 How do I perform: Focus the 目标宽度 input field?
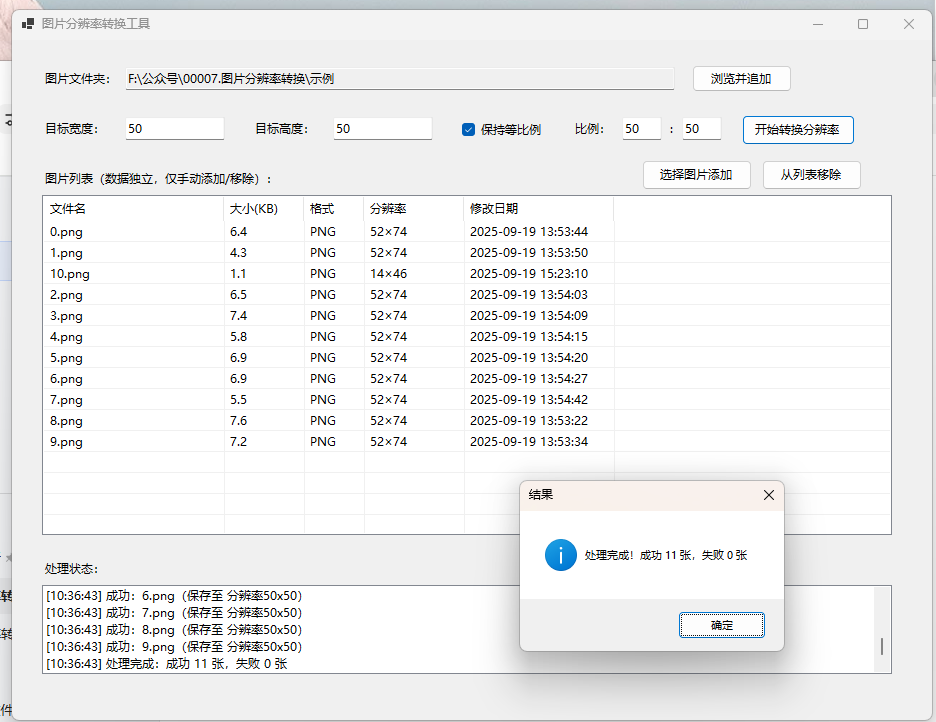tap(174, 129)
